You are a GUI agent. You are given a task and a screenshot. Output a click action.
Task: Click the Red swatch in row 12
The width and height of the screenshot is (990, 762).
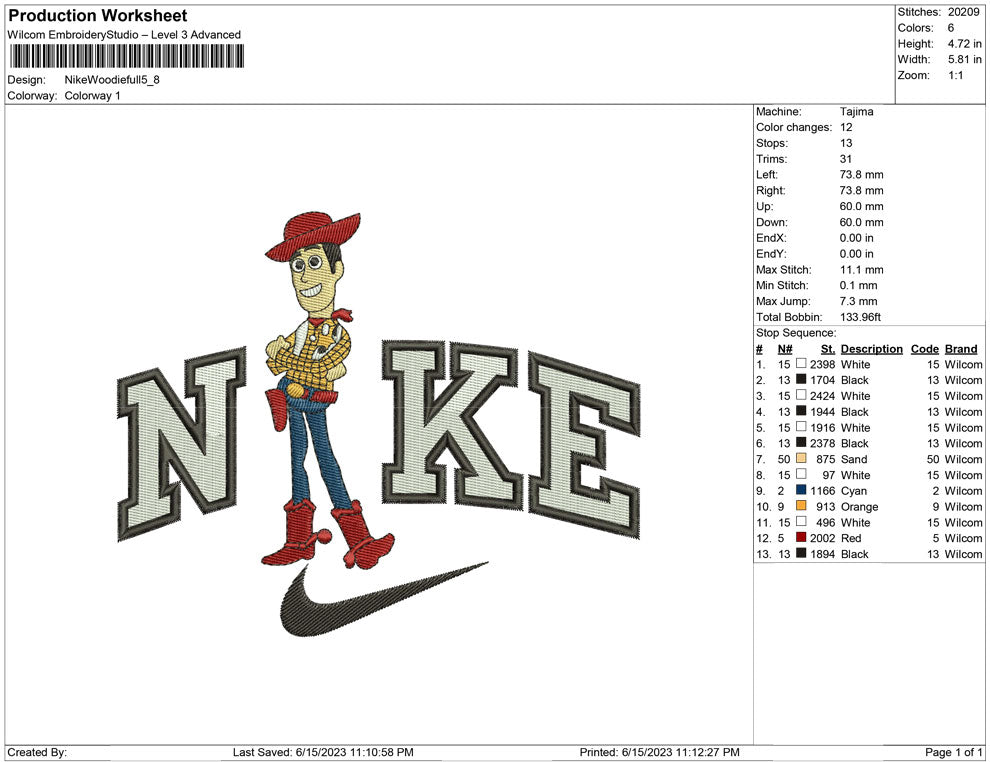point(801,537)
